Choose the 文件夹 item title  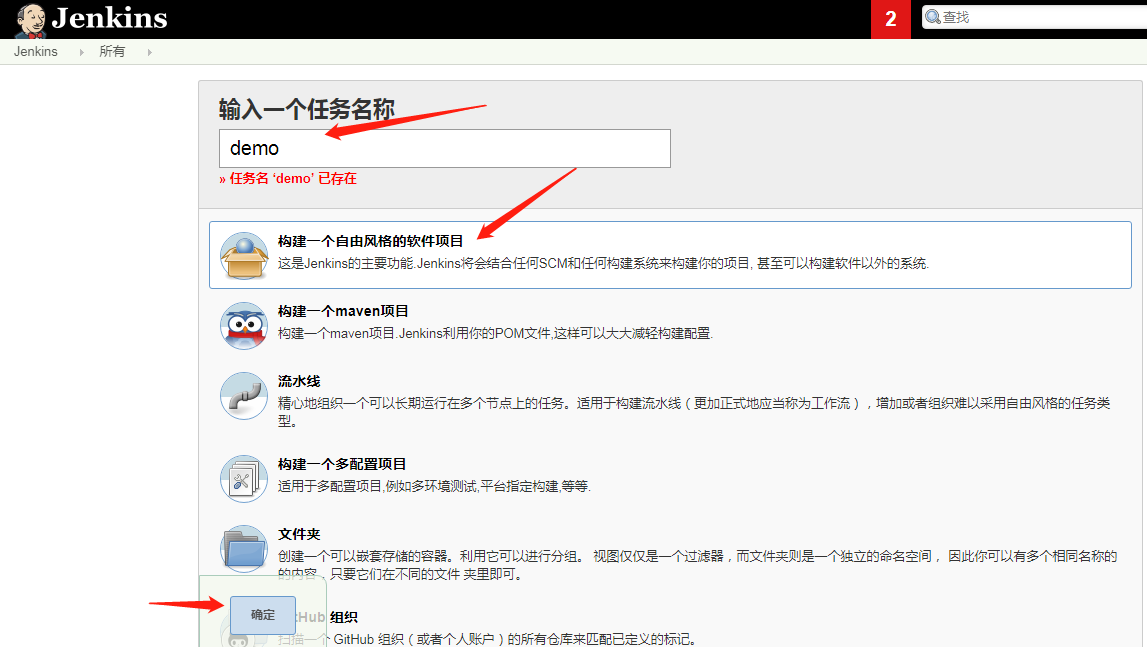(x=299, y=534)
